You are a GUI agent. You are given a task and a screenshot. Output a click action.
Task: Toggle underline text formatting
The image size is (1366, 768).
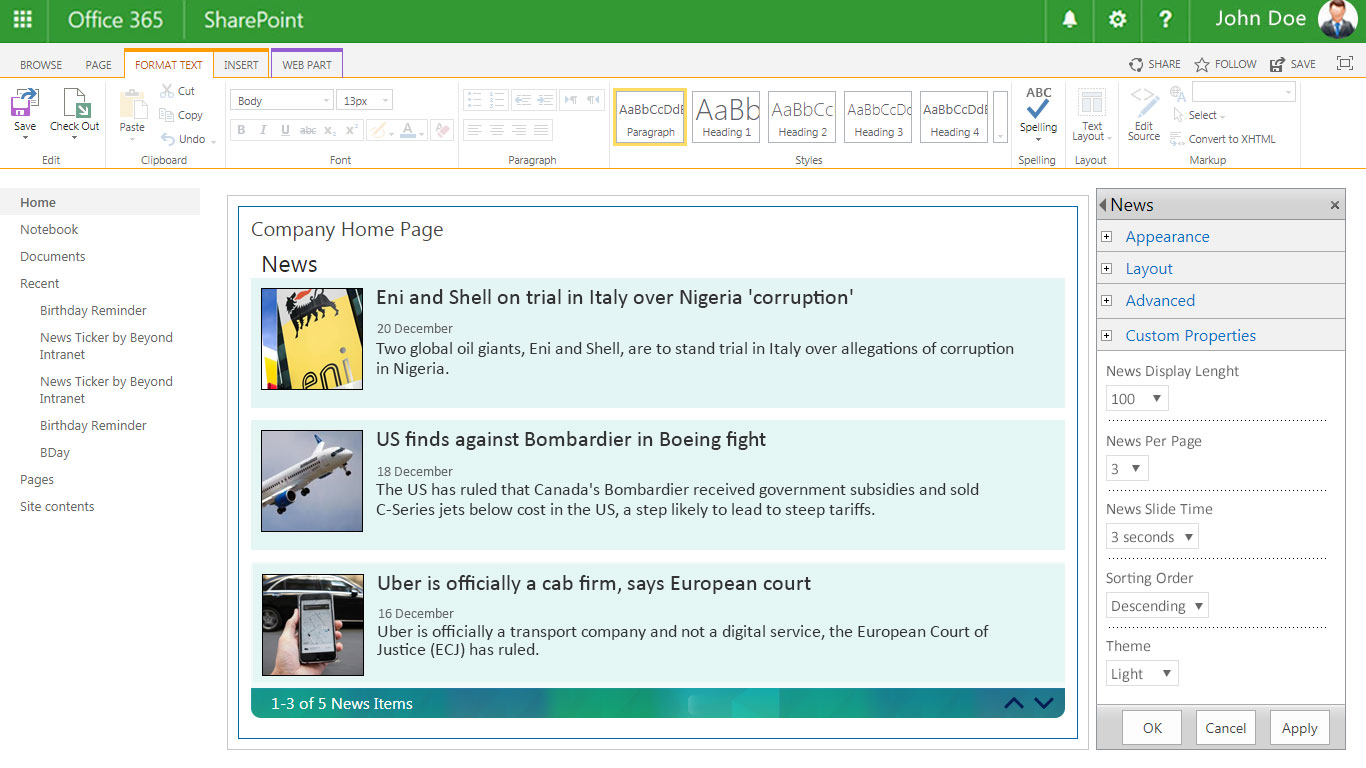(285, 130)
